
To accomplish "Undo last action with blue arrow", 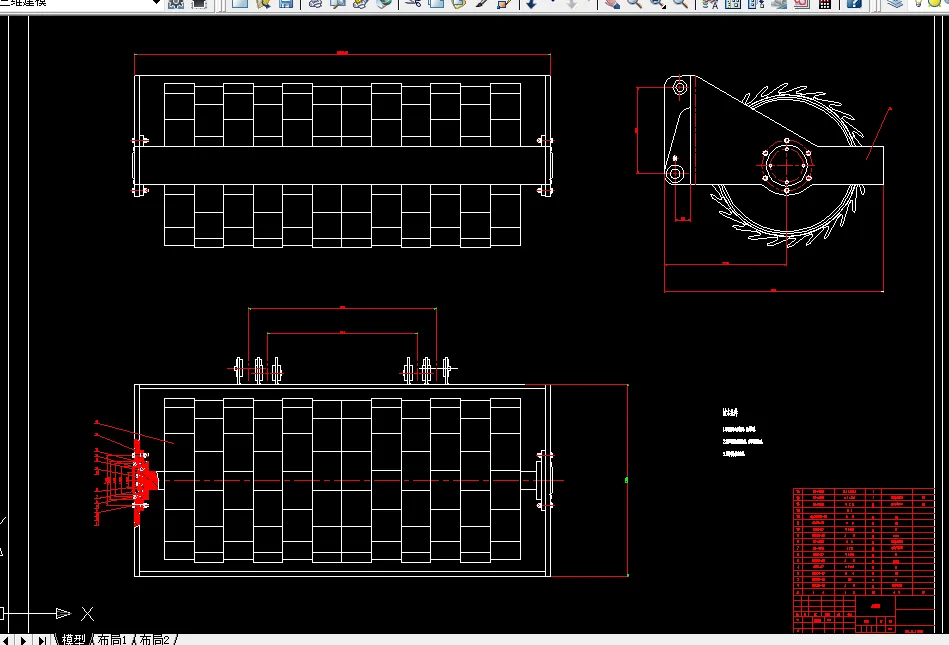I will 531,4.
